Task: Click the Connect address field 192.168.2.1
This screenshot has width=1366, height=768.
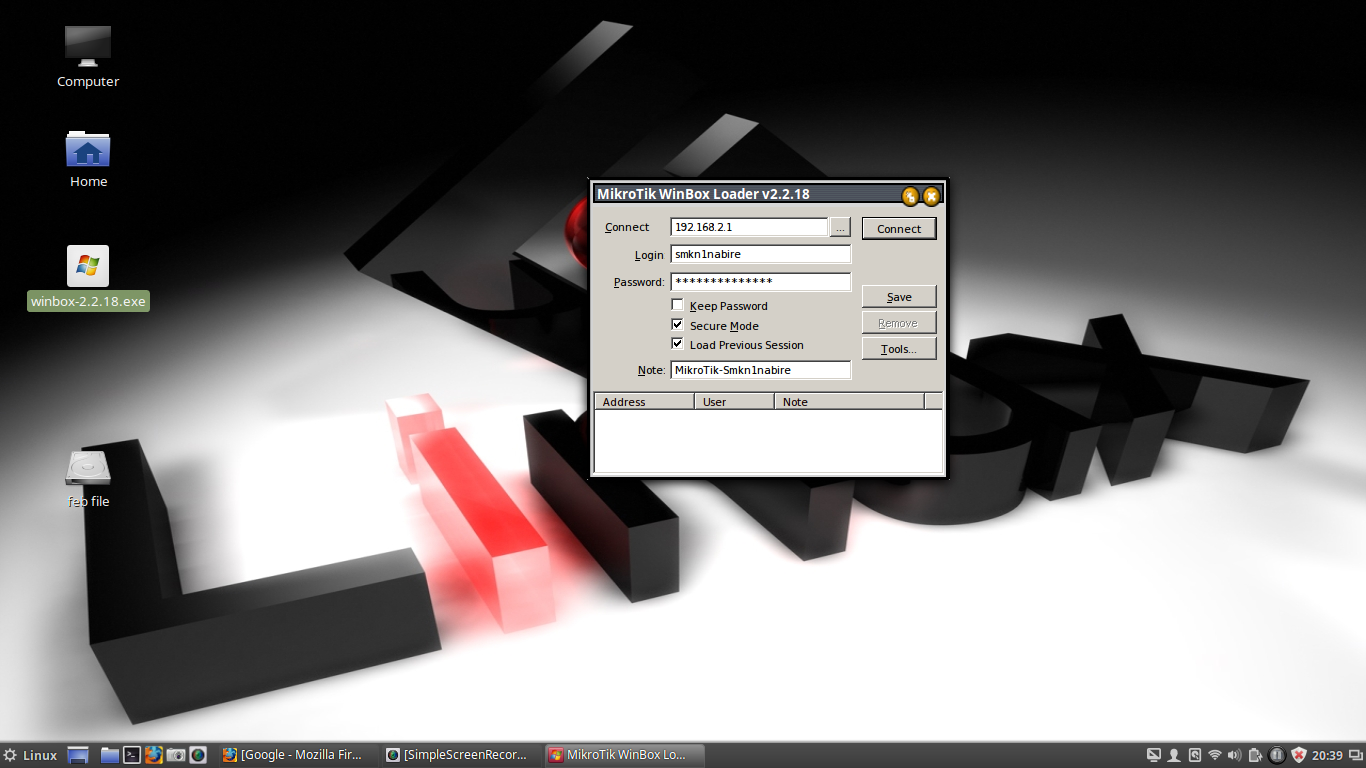Action: [x=749, y=227]
